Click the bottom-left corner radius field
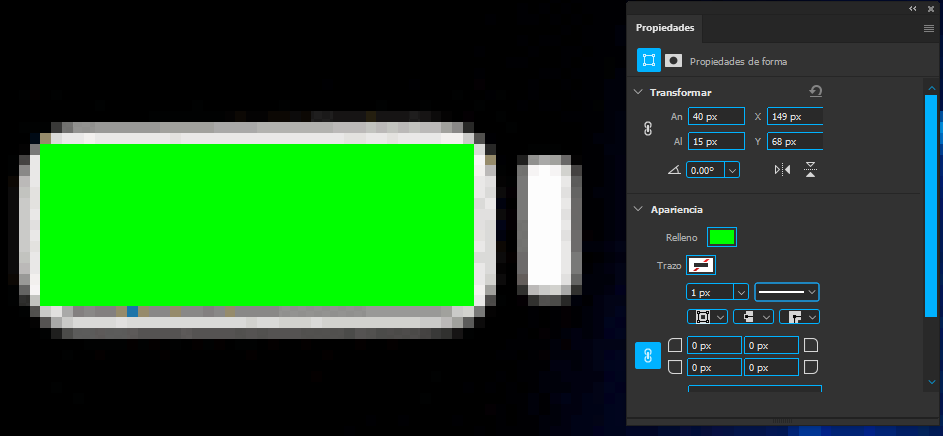The image size is (943, 436). [x=714, y=367]
